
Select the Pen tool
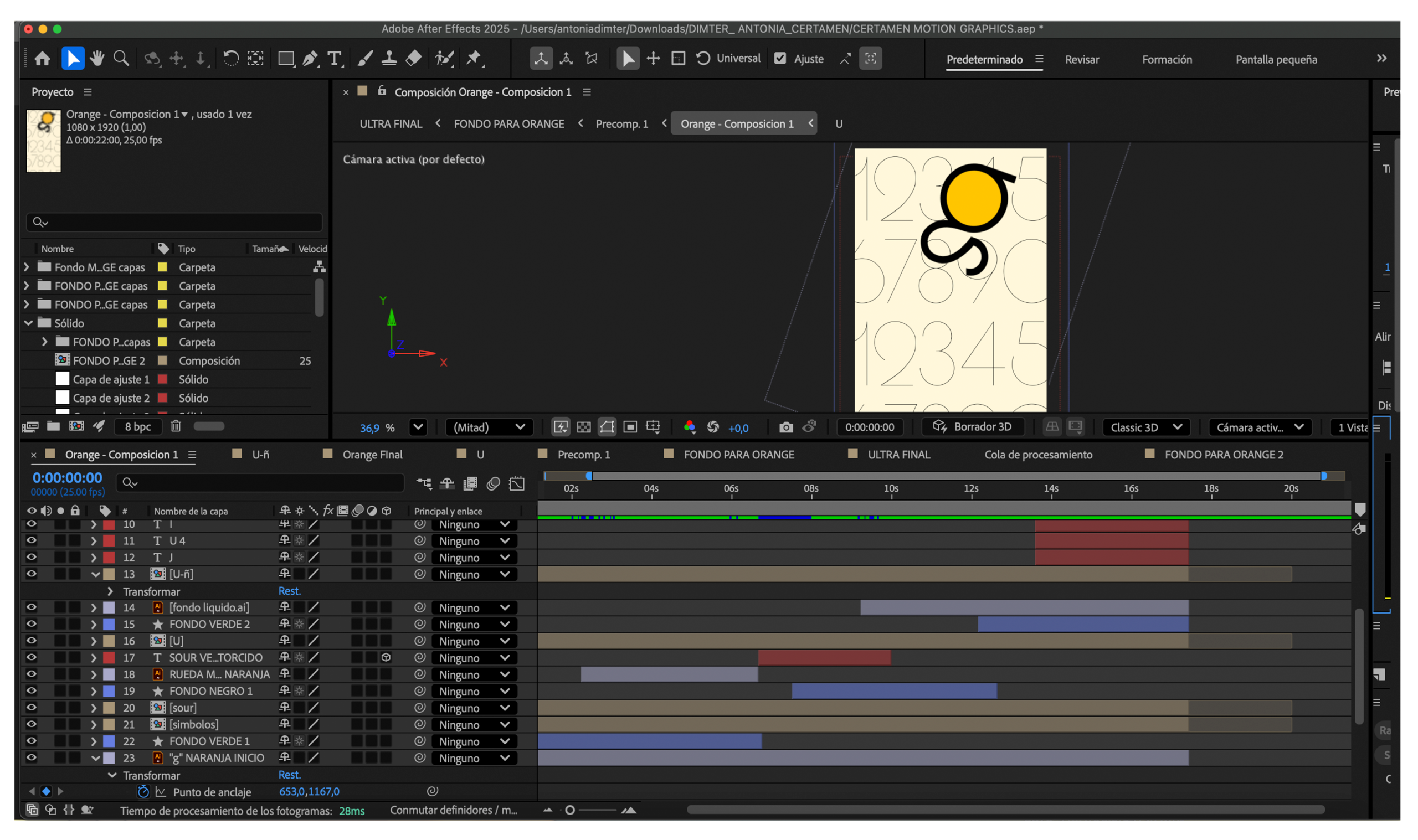310,58
